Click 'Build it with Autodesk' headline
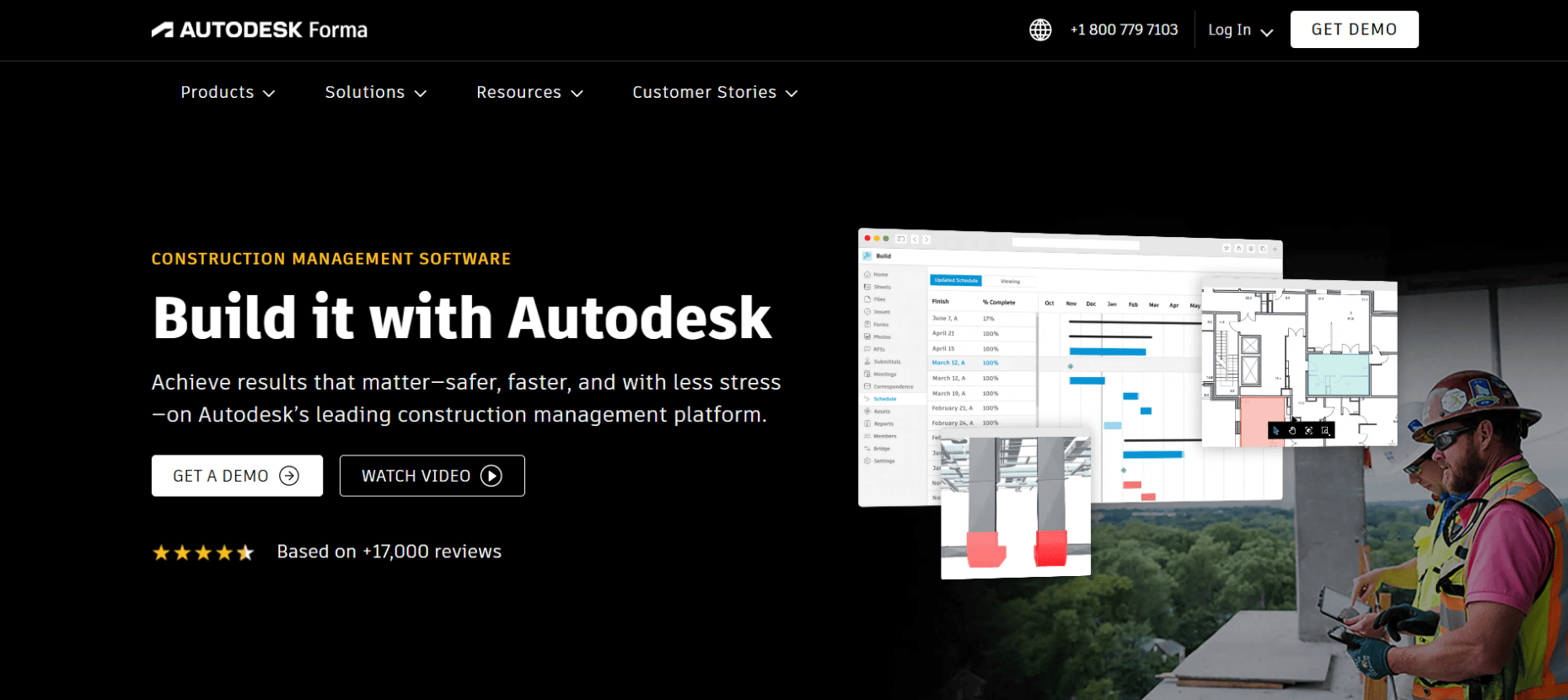 click(462, 318)
